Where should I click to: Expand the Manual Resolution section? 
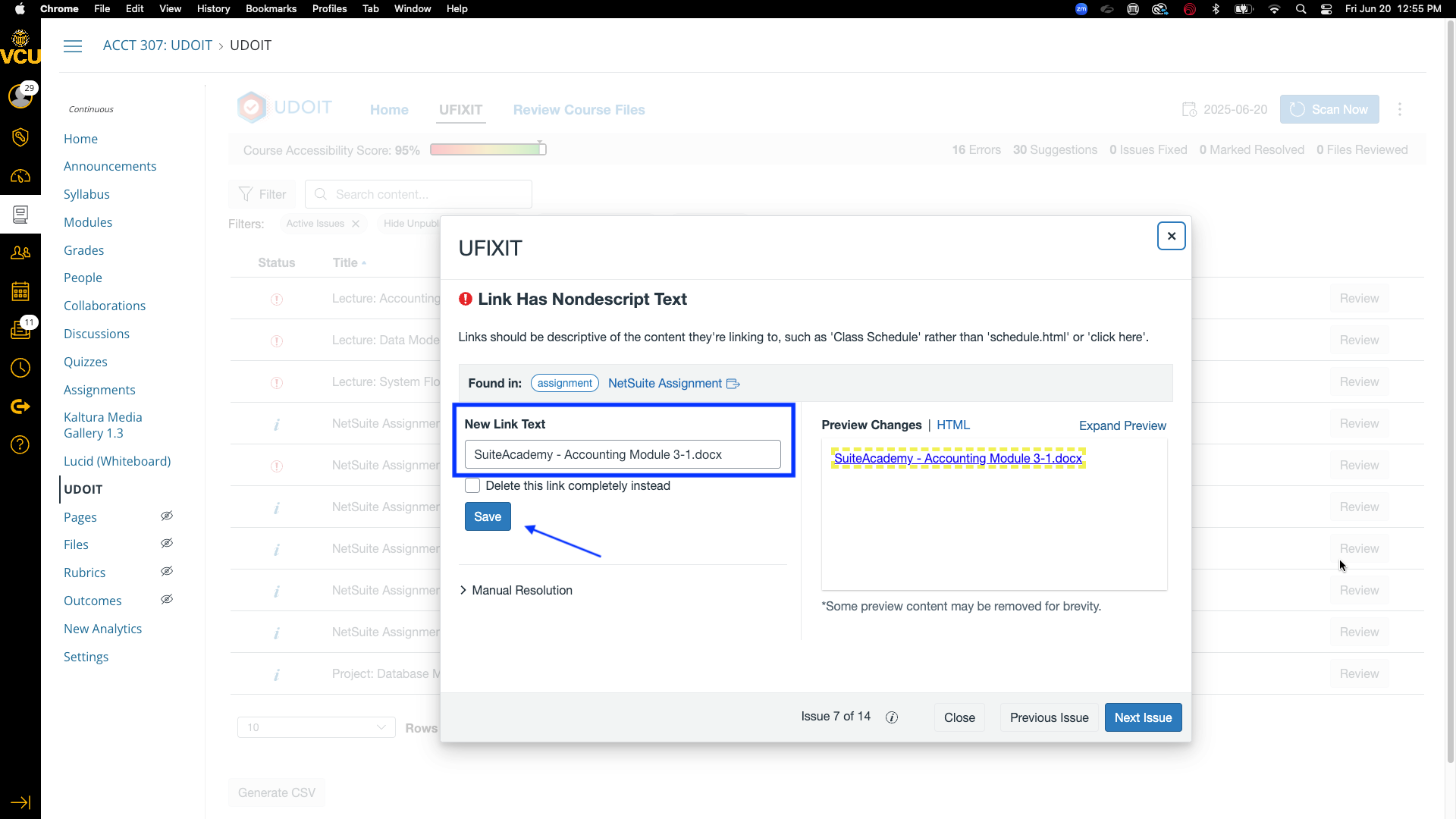516,590
